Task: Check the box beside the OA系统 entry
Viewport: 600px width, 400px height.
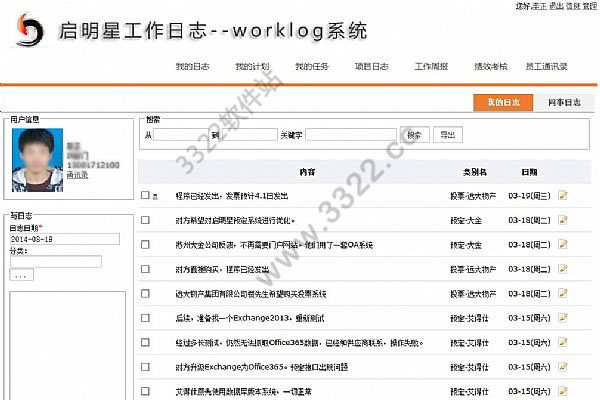Action: pyautogui.click(x=145, y=245)
